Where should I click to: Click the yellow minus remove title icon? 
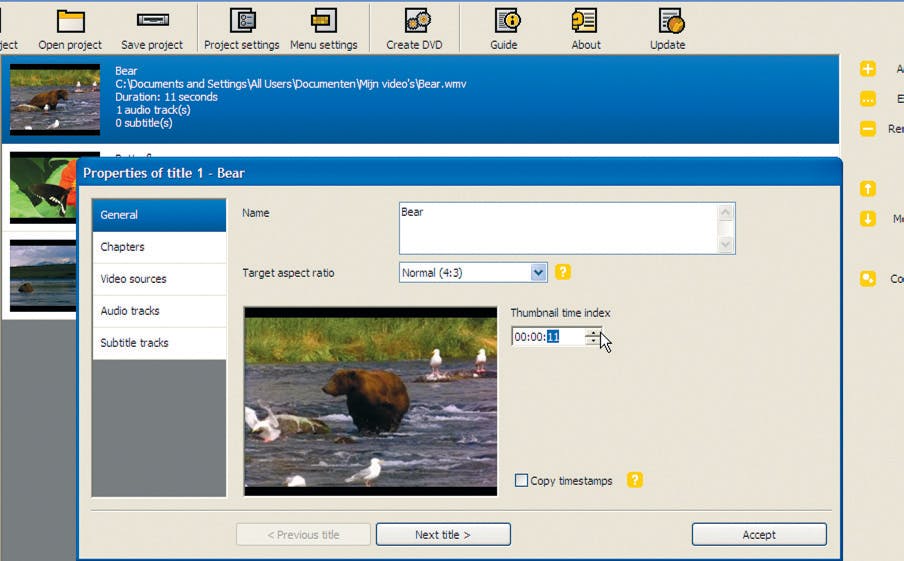point(868,128)
